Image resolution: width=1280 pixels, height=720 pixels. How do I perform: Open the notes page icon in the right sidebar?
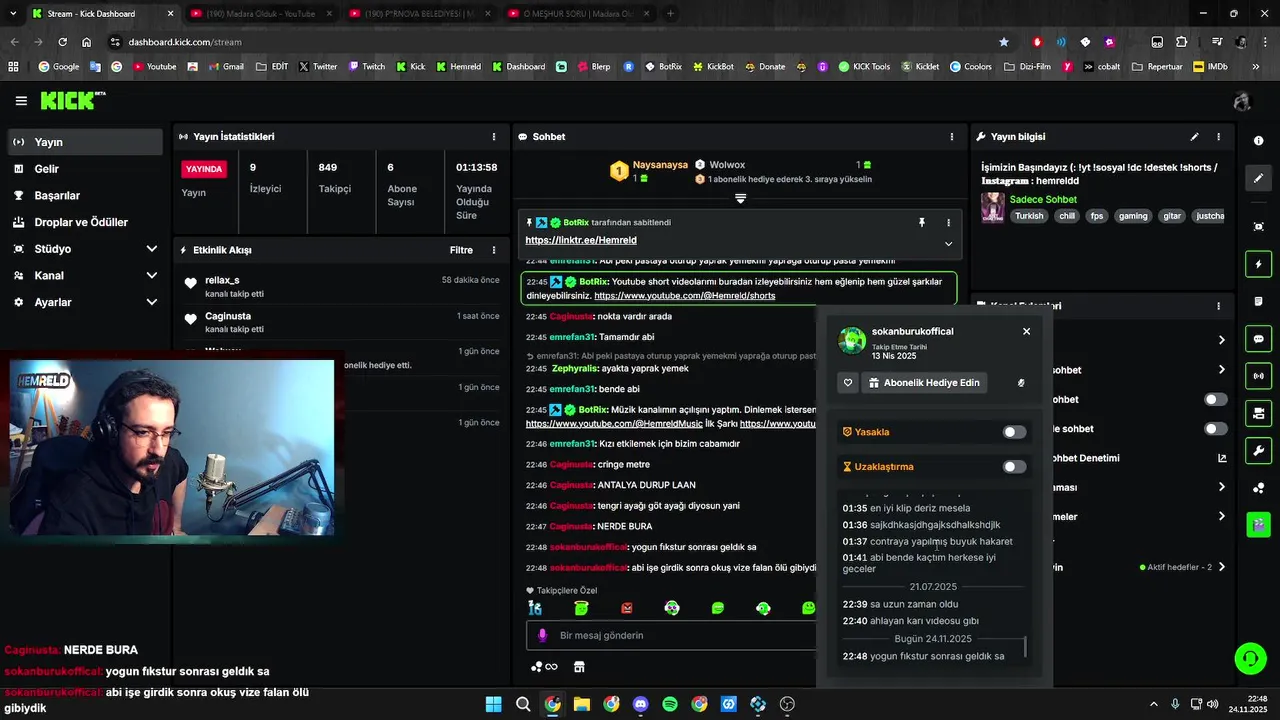pos(1258,302)
